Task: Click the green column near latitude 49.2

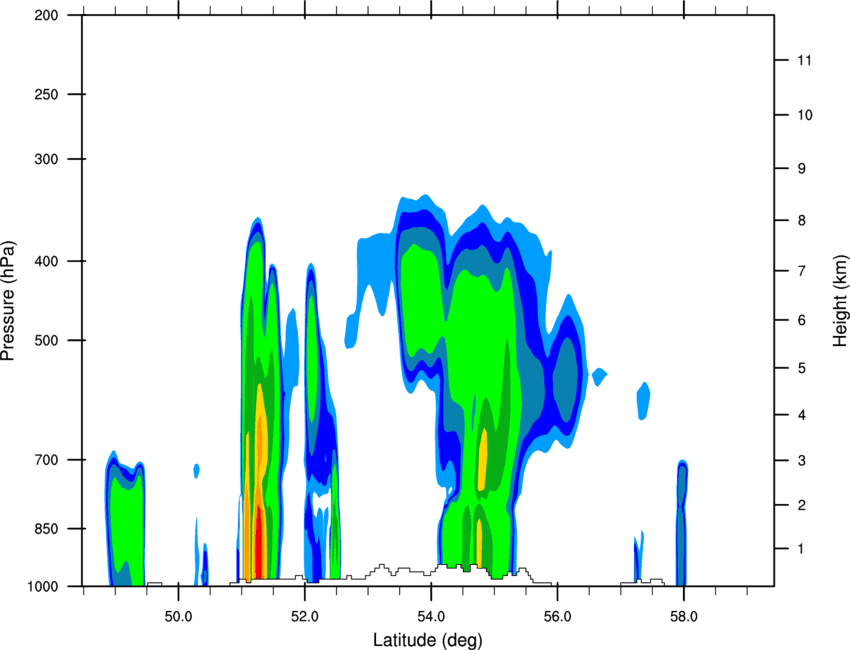Action: 126,529
